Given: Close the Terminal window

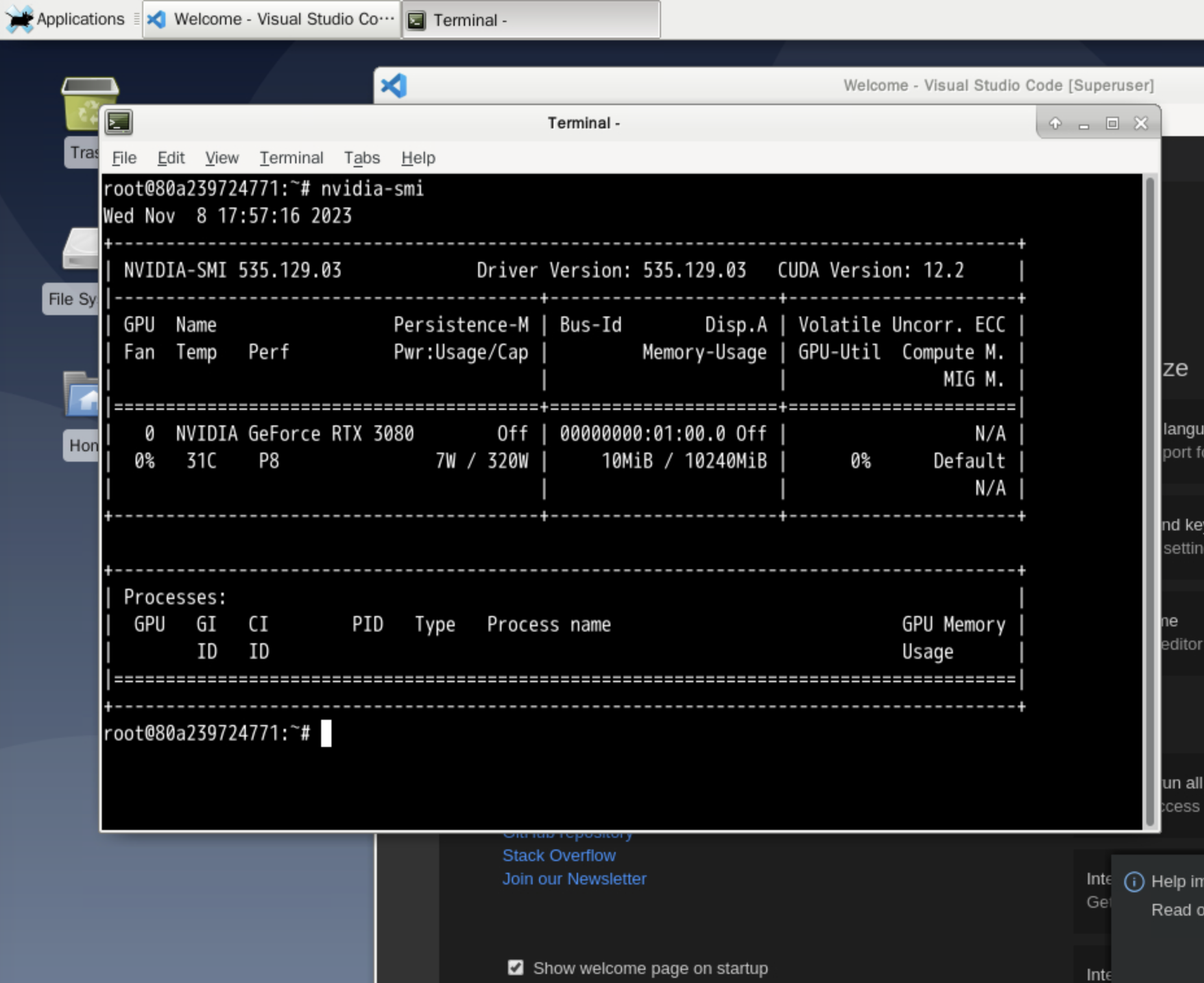Looking at the screenshot, I should tap(1141, 123).
